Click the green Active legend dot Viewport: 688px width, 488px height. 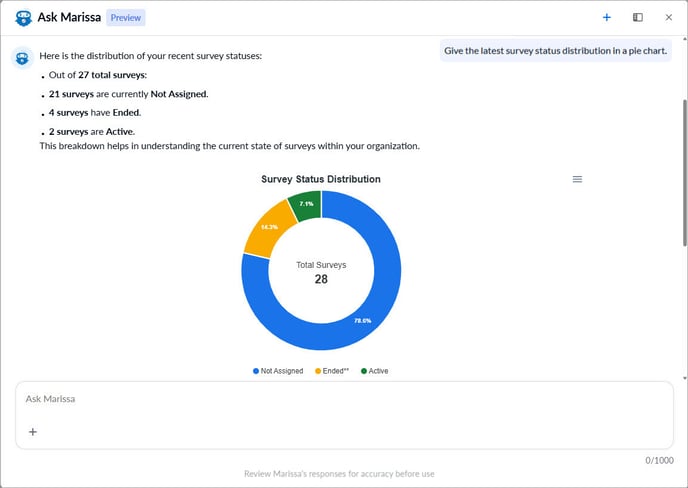pos(364,371)
